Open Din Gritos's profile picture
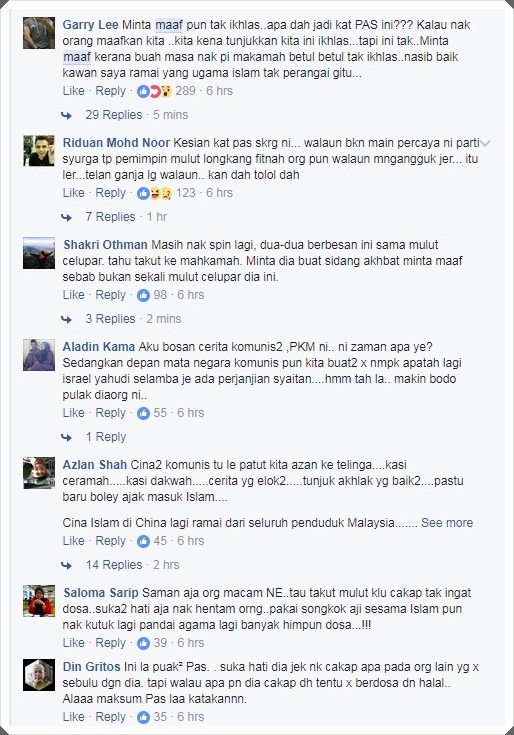 (x=39, y=675)
